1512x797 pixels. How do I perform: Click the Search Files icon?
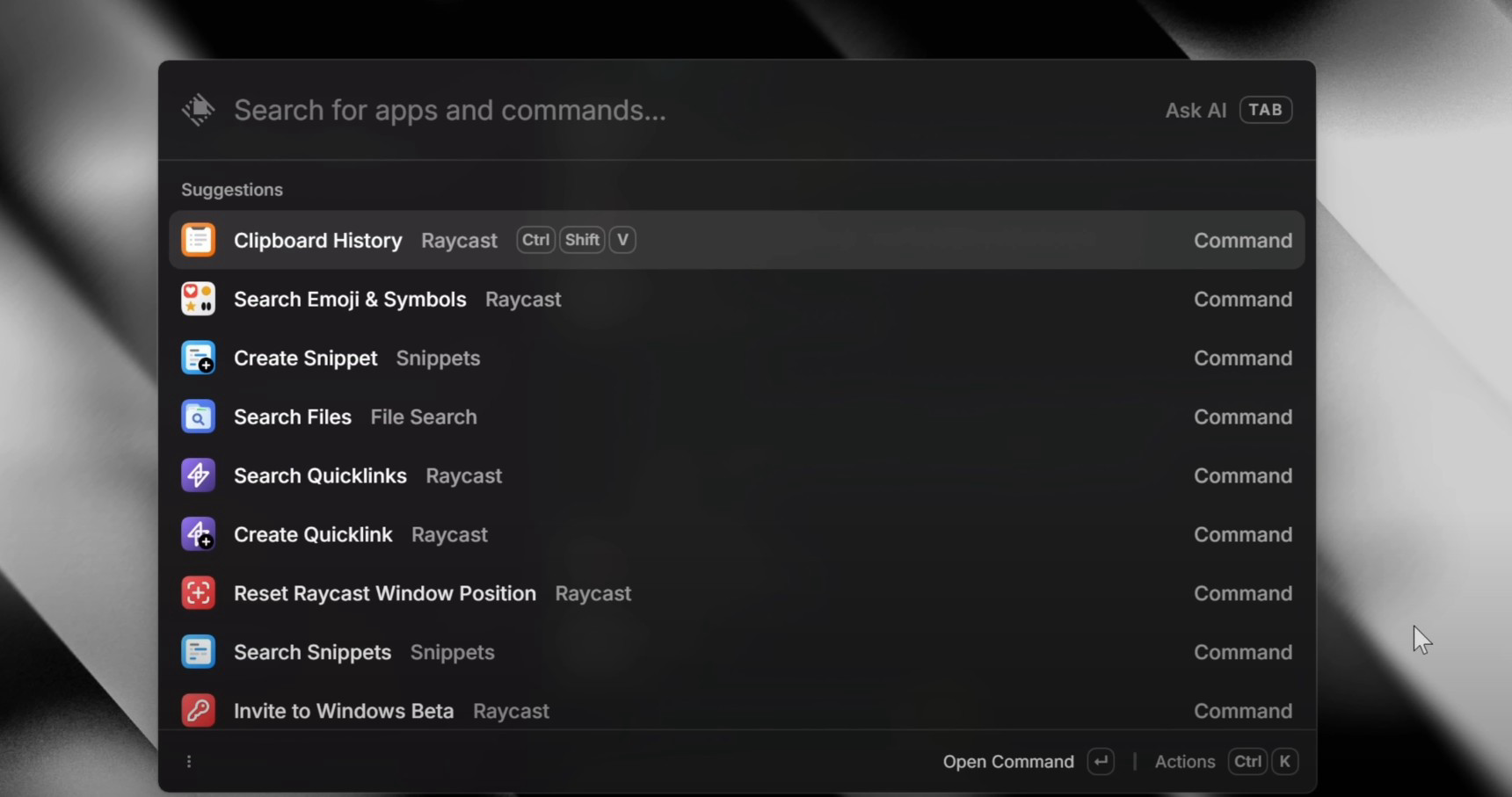[x=198, y=417]
